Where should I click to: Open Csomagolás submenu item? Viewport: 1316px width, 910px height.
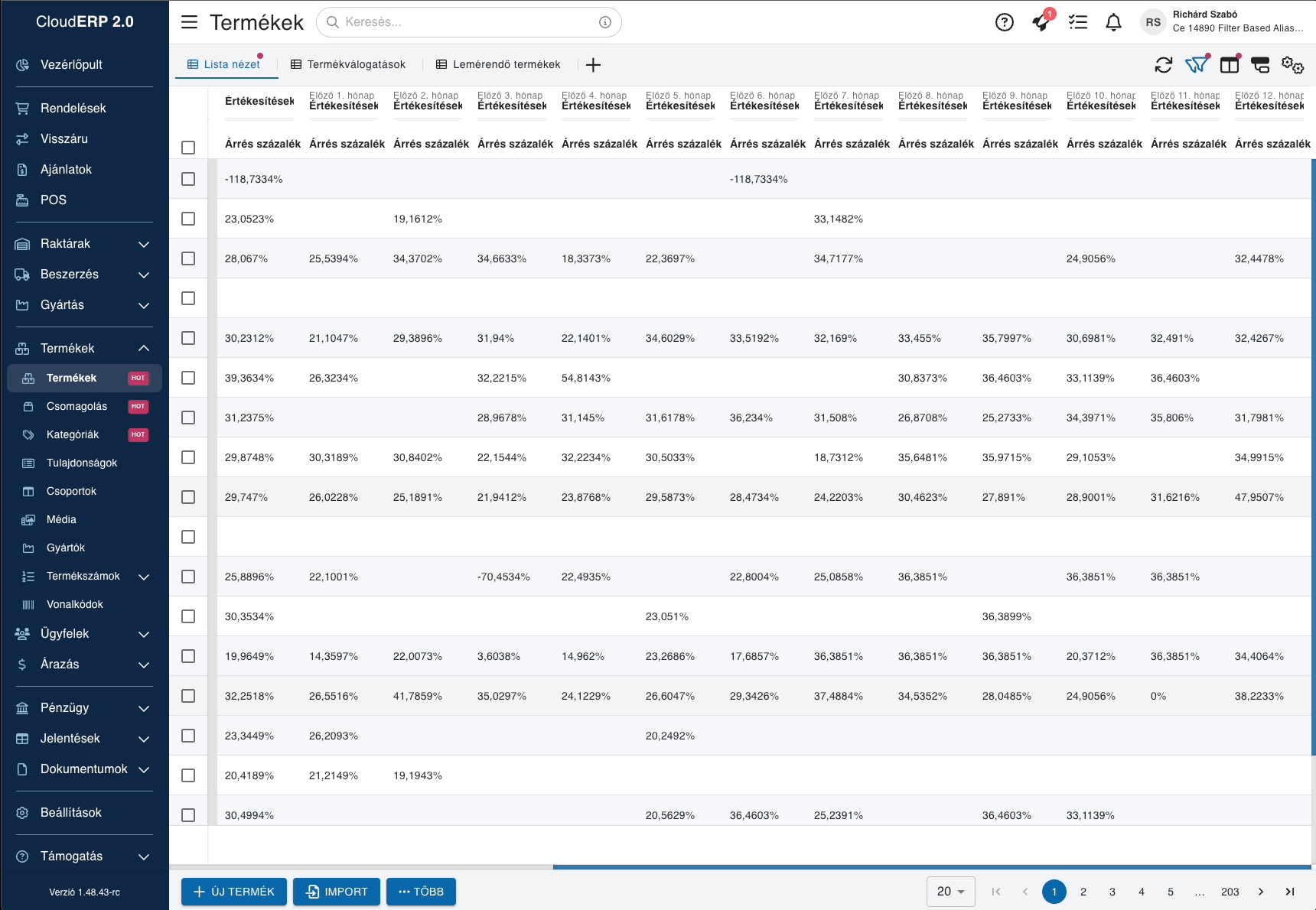click(84, 406)
